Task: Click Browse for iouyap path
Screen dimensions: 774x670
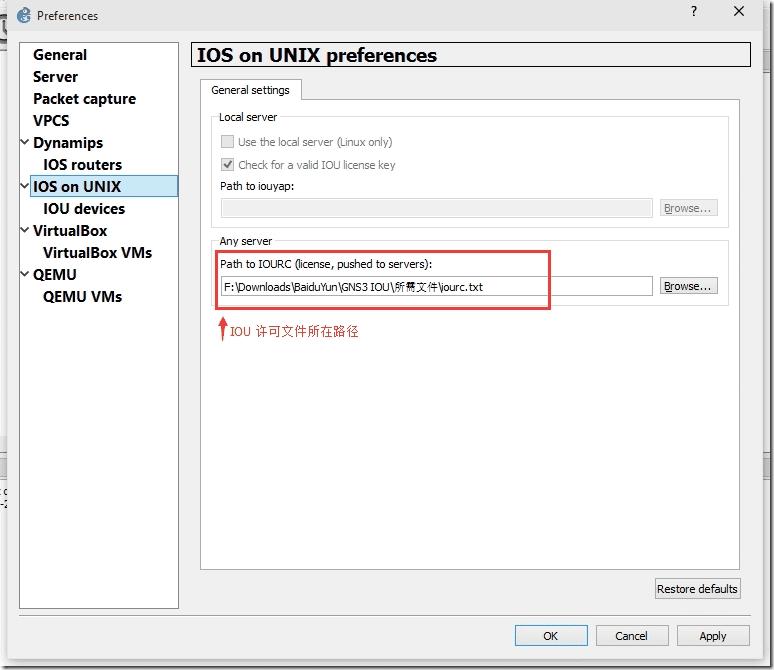Action: 689,208
